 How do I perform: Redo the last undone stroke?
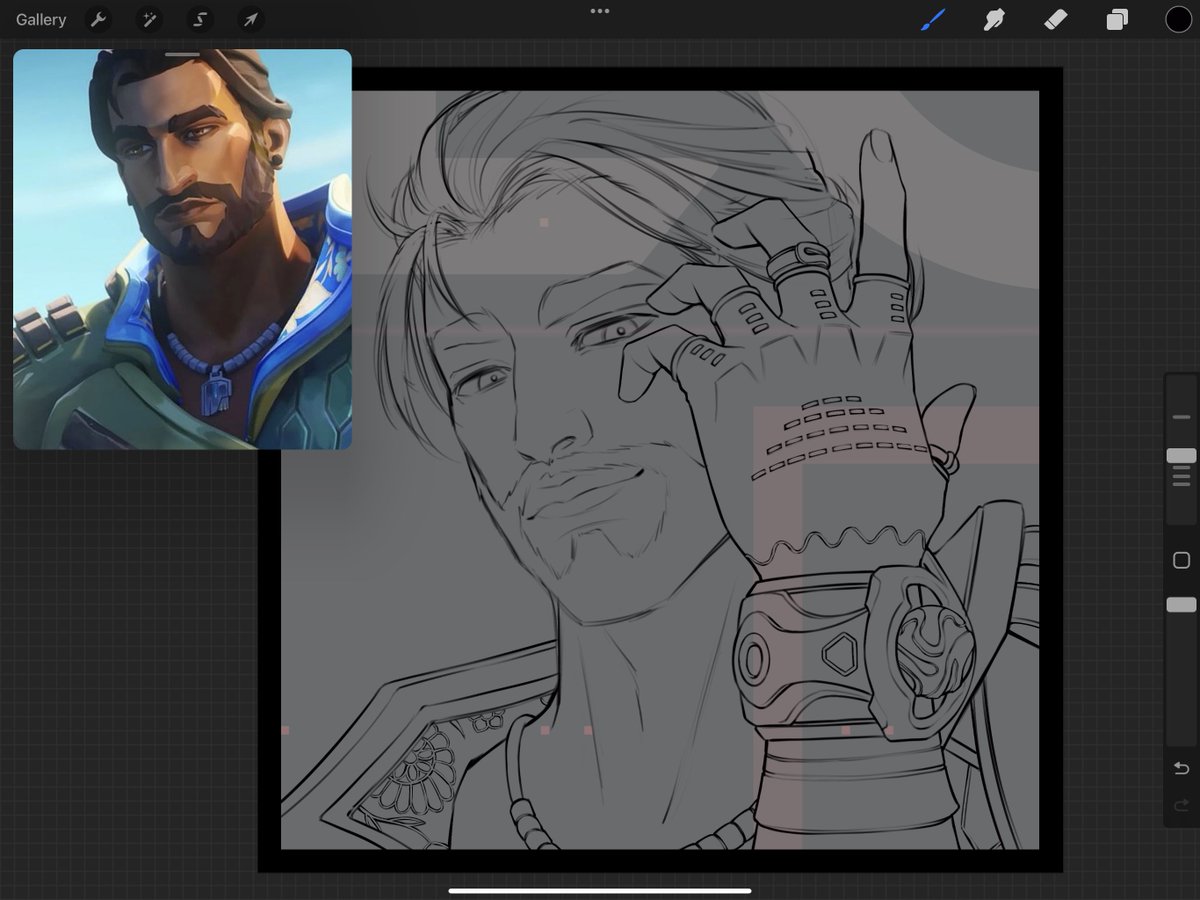1181,805
